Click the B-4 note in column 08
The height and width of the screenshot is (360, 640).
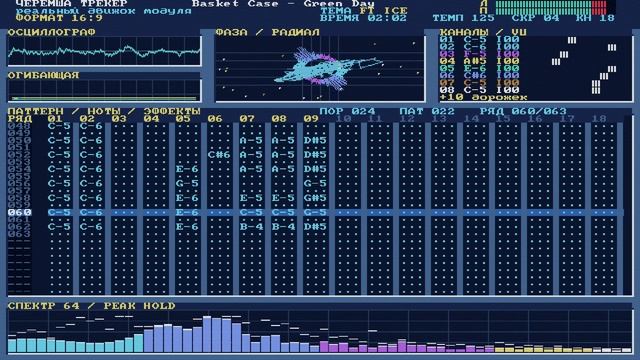tap(283, 227)
